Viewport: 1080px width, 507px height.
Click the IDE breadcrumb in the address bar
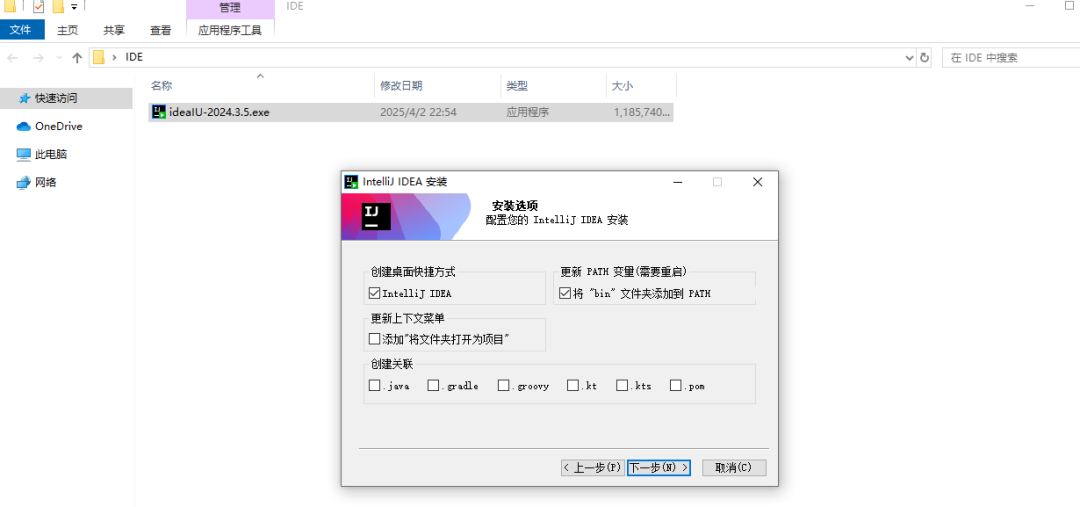click(134, 58)
